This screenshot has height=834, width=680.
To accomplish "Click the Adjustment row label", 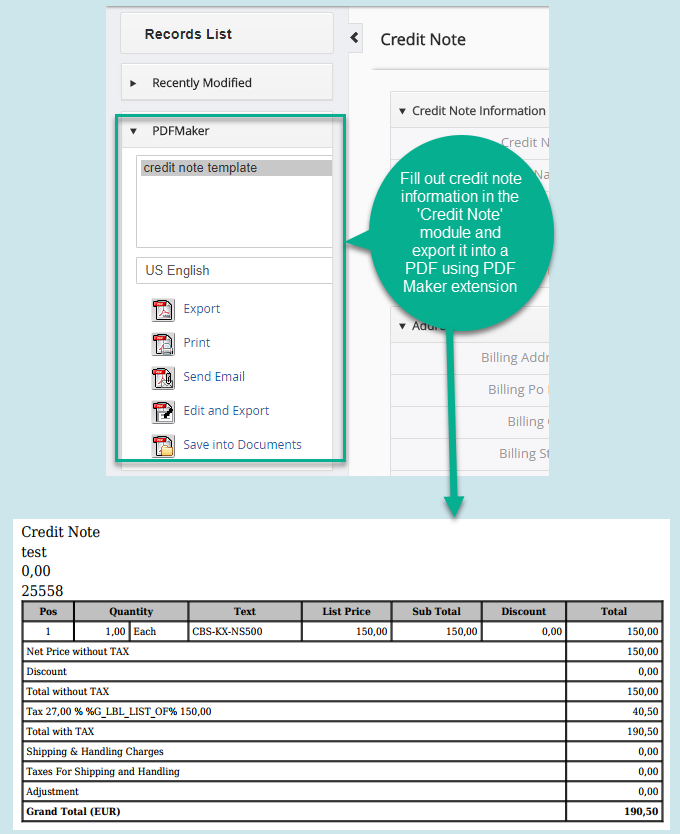I will point(52,792).
